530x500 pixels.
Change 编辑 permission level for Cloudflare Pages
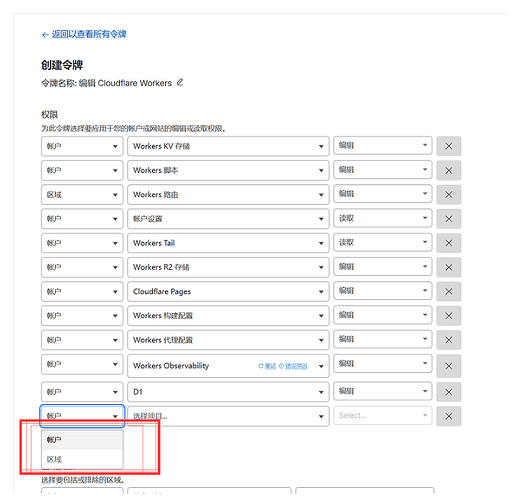pos(383,291)
